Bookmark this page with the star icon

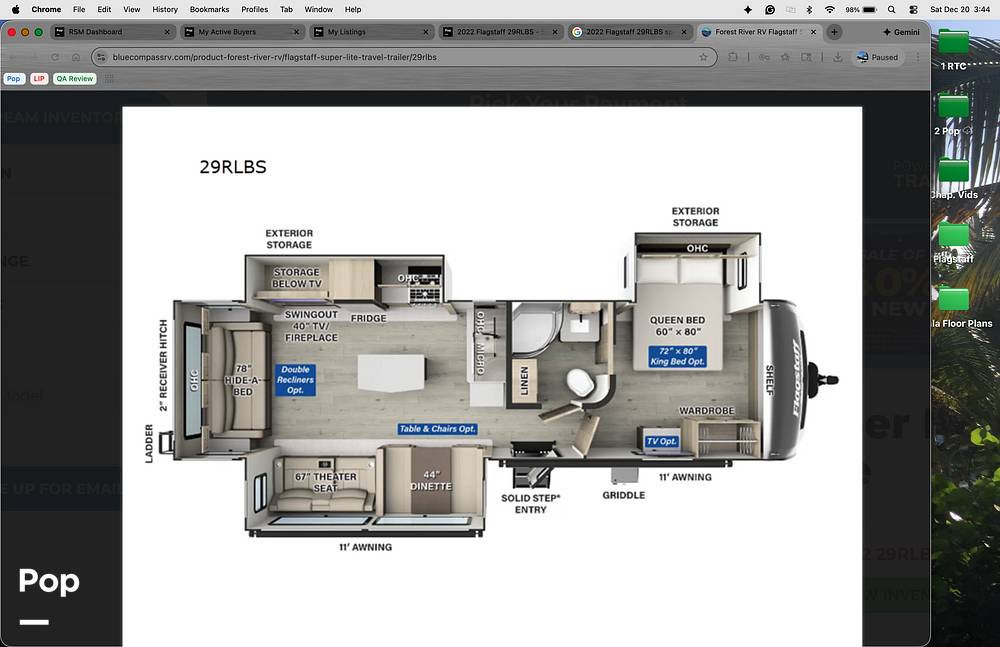click(703, 57)
